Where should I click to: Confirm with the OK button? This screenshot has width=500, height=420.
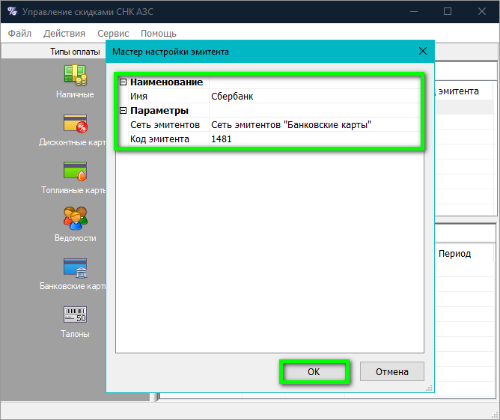point(314,371)
